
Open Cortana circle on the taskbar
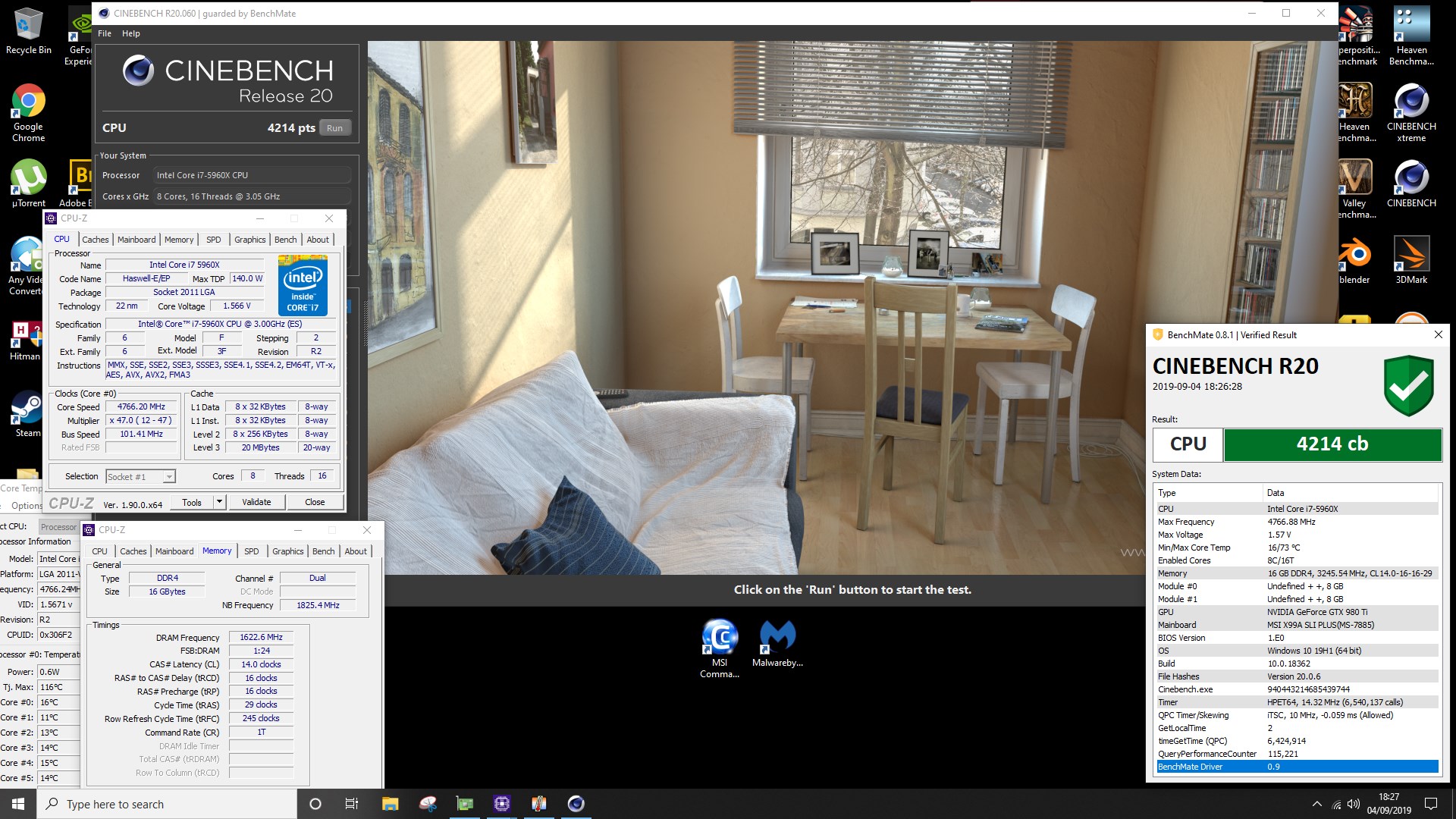(x=315, y=804)
